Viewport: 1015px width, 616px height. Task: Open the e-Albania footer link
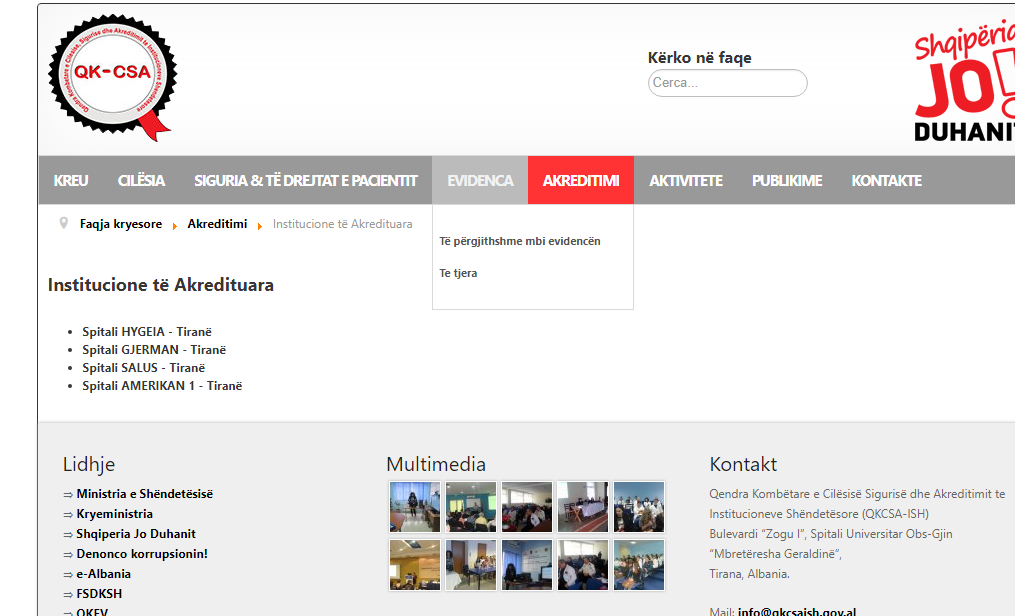tap(104, 574)
